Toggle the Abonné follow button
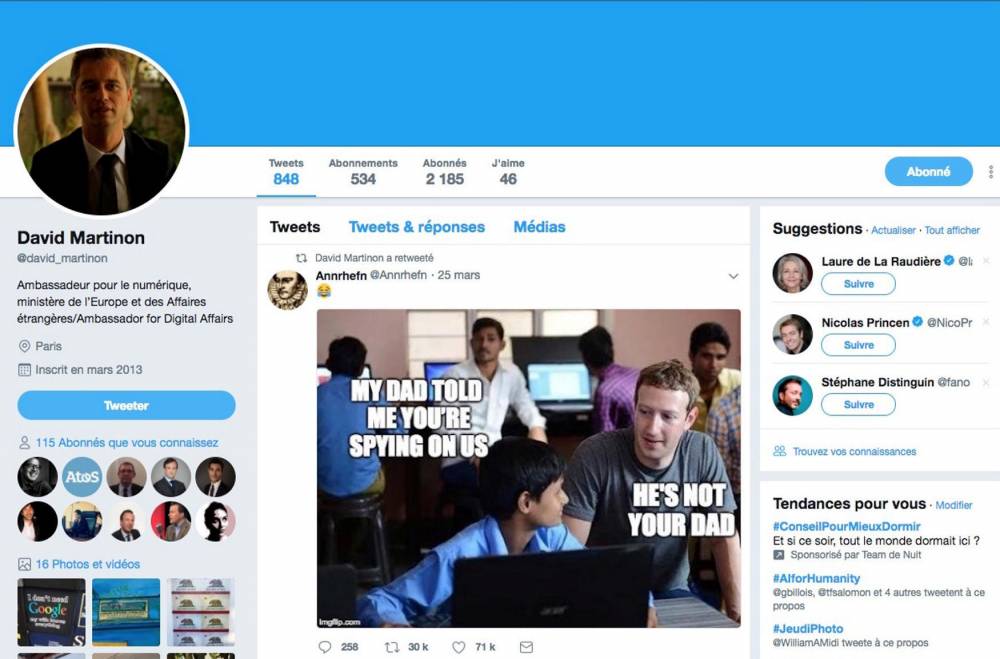 929,172
